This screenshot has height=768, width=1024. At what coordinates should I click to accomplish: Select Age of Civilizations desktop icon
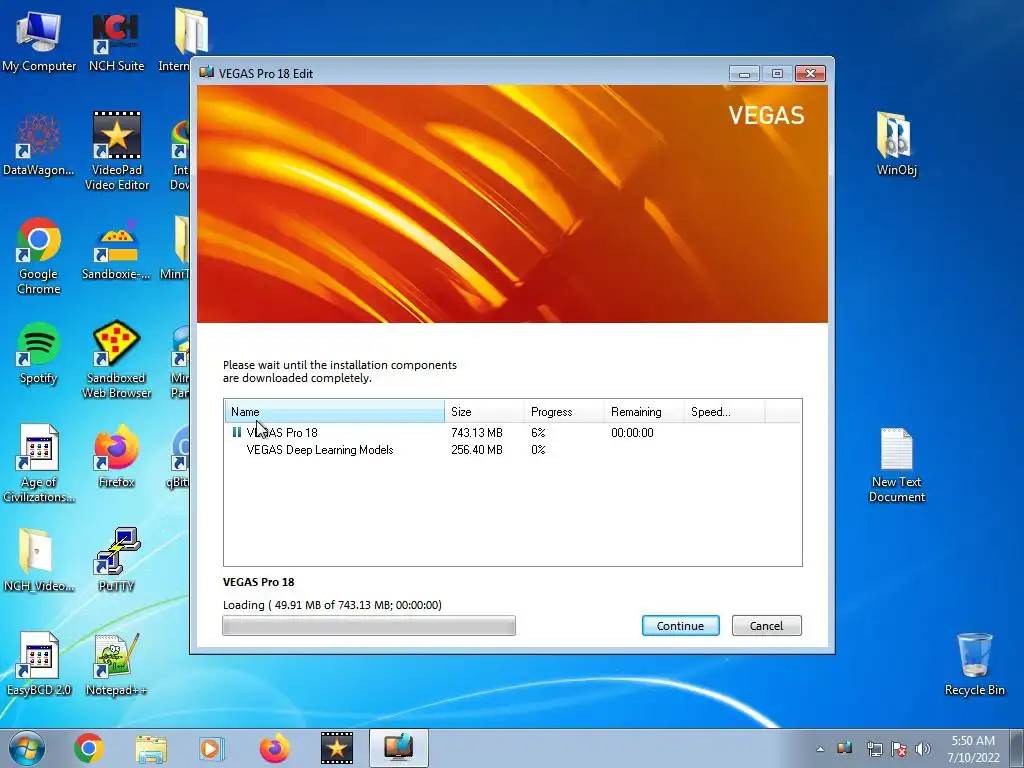click(x=39, y=464)
